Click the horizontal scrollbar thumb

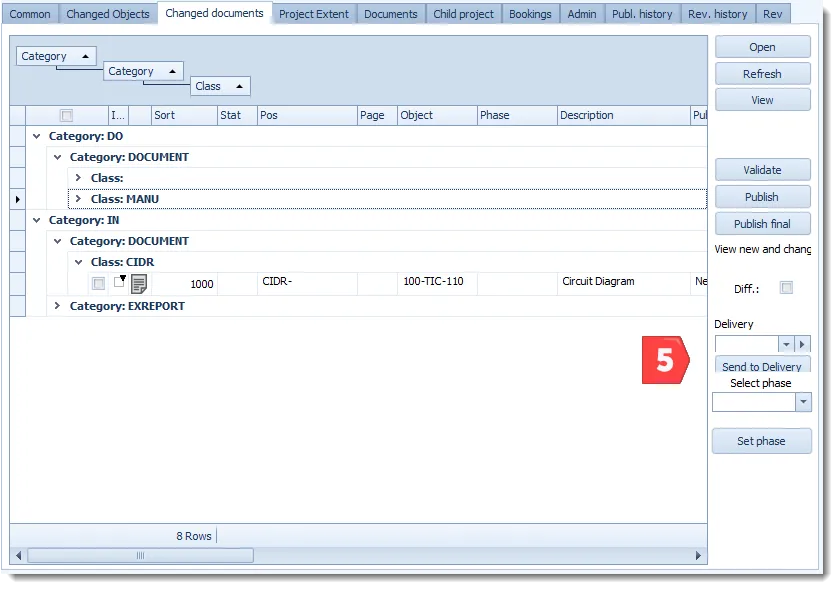click(x=141, y=556)
